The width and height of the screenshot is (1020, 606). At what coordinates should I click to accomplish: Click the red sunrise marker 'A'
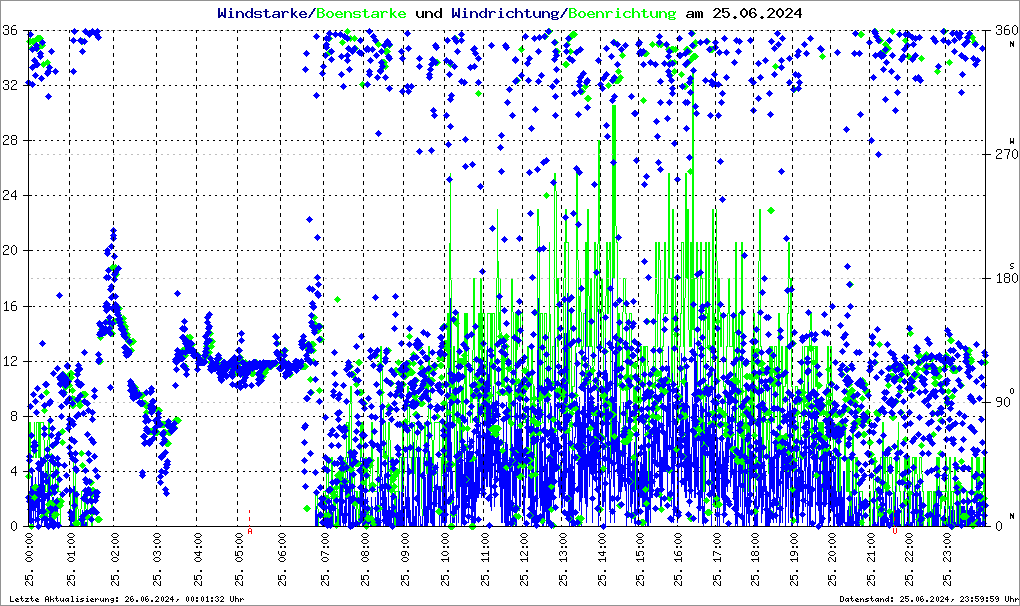click(250, 531)
